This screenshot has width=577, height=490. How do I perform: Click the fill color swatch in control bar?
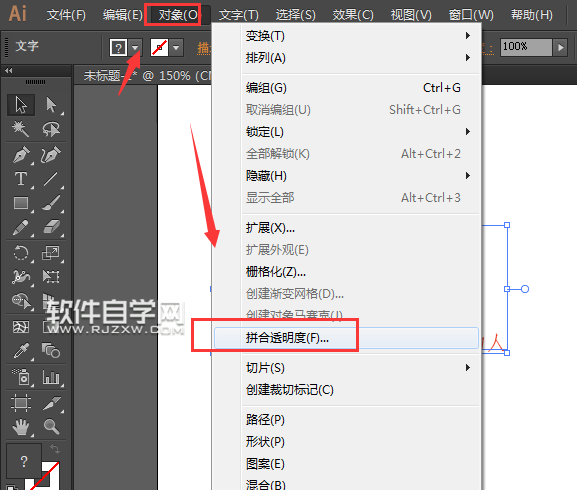tap(118, 48)
